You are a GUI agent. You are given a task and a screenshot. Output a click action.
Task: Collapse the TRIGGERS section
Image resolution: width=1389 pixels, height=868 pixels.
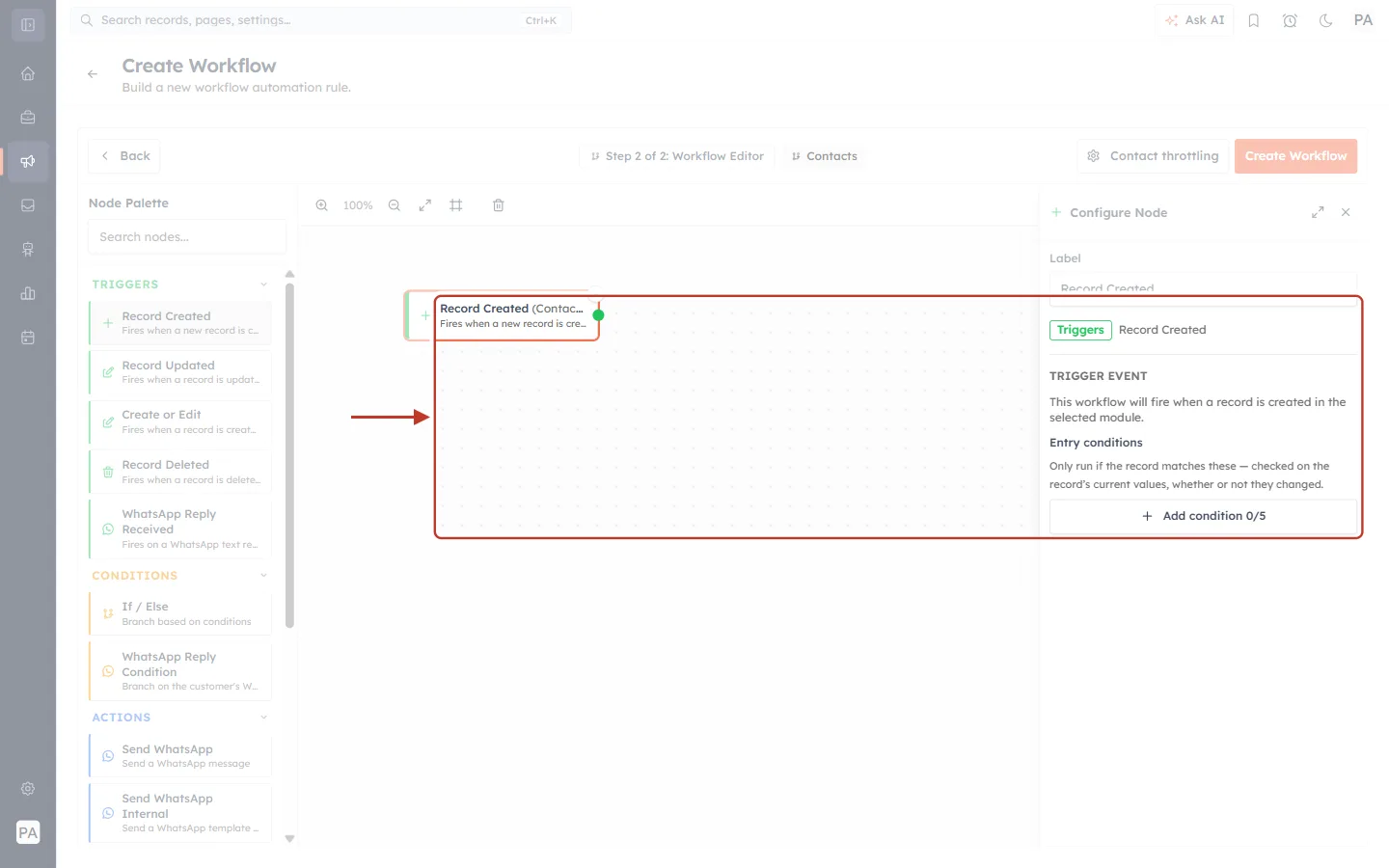pyautogui.click(x=263, y=285)
